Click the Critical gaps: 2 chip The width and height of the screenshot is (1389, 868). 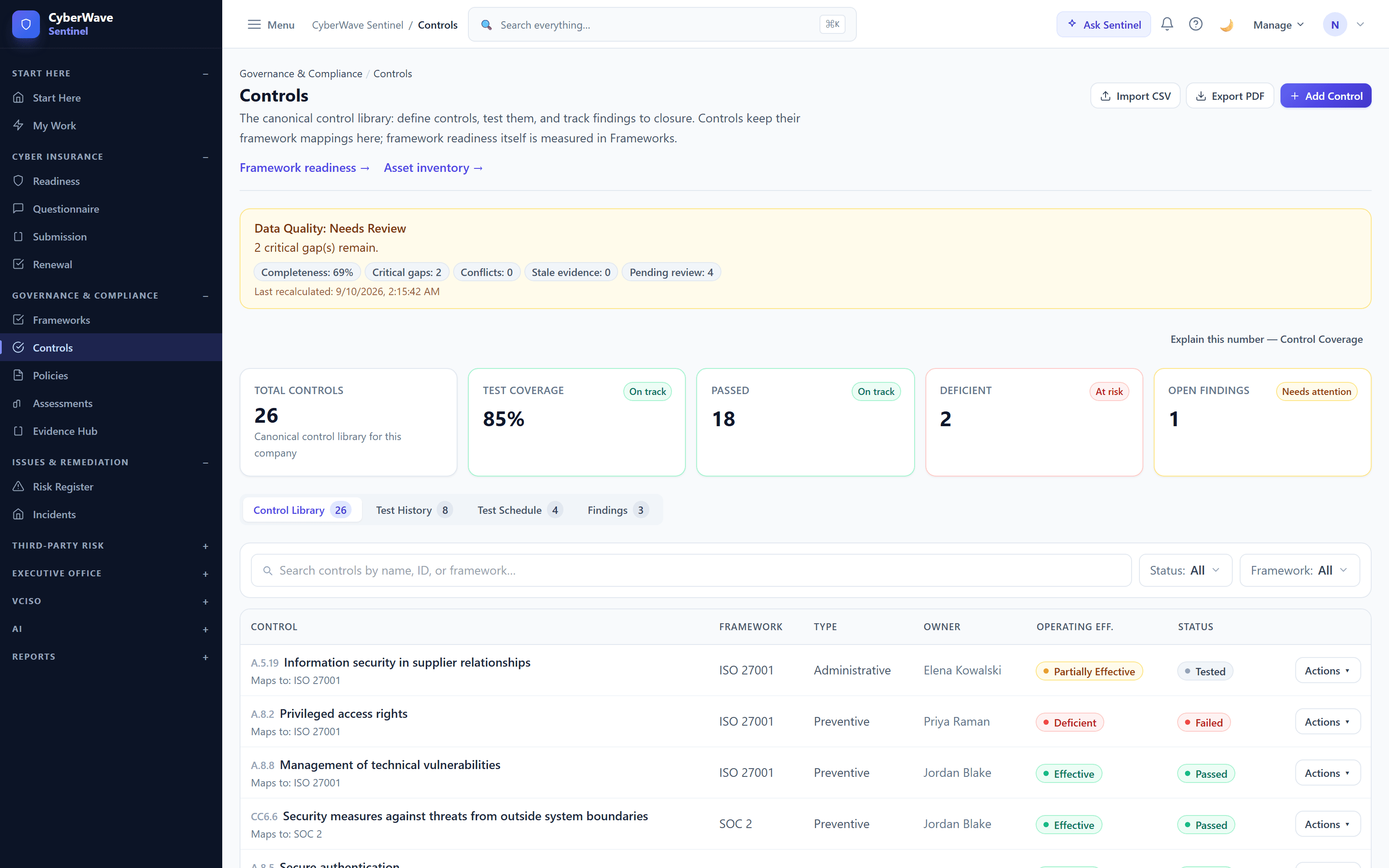[x=406, y=272]
